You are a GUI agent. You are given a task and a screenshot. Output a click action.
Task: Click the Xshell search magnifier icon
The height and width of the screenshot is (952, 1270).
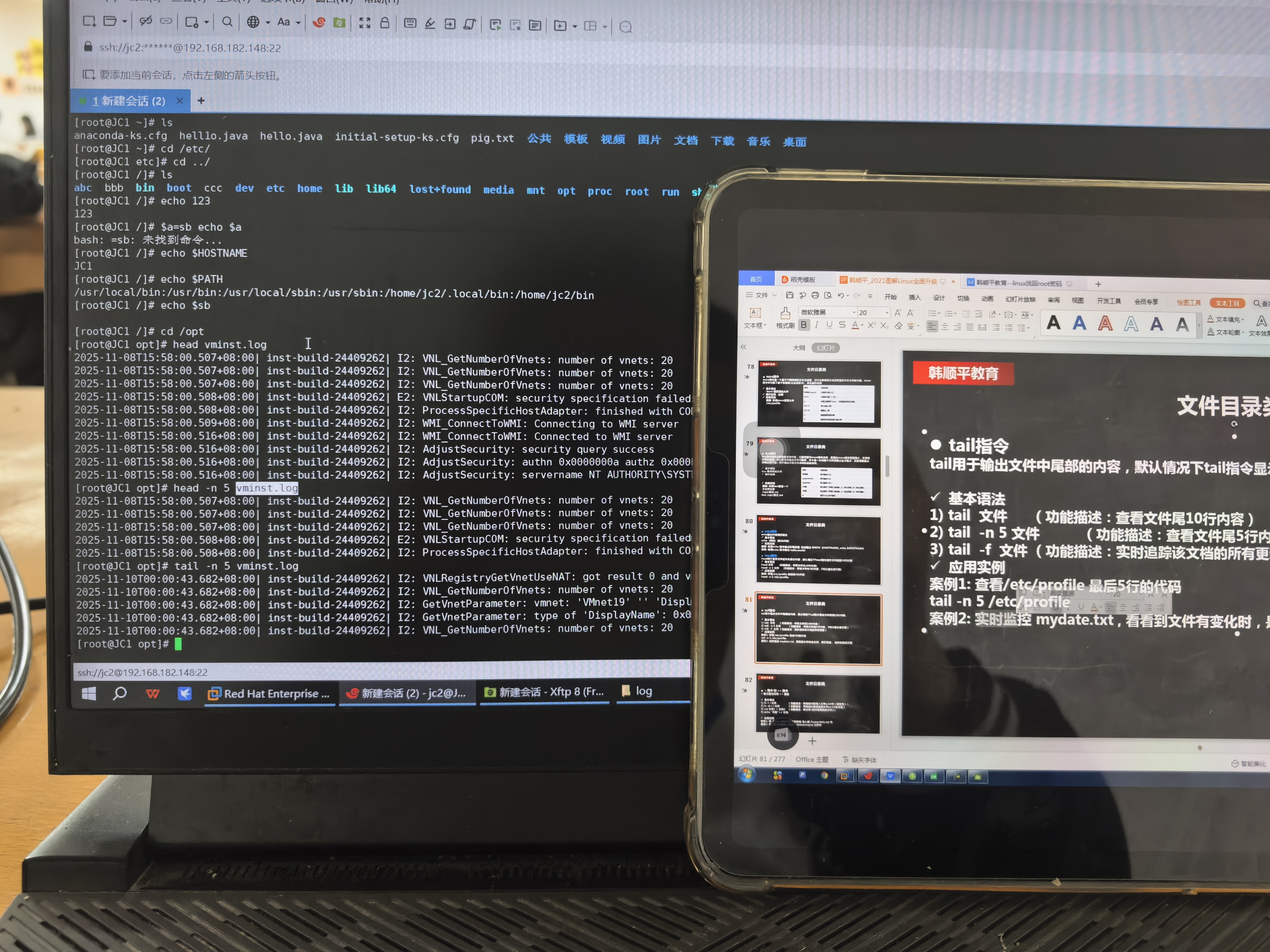click(227, 22)
